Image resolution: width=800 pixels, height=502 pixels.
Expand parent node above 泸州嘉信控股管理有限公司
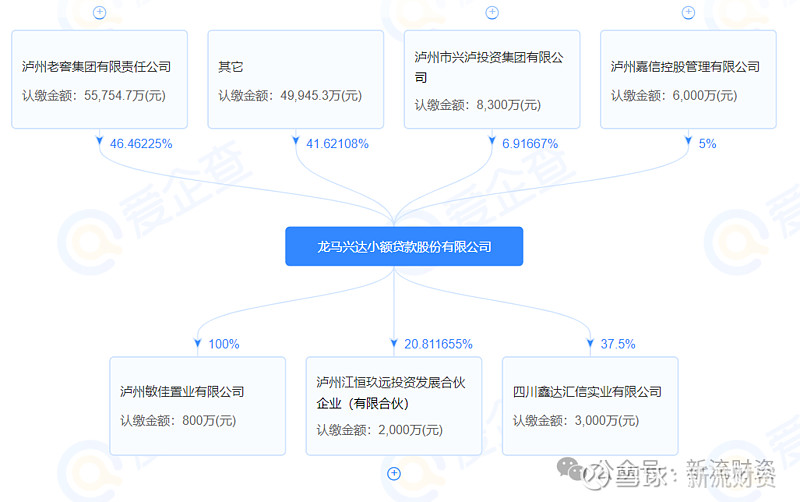pos(688,13)
